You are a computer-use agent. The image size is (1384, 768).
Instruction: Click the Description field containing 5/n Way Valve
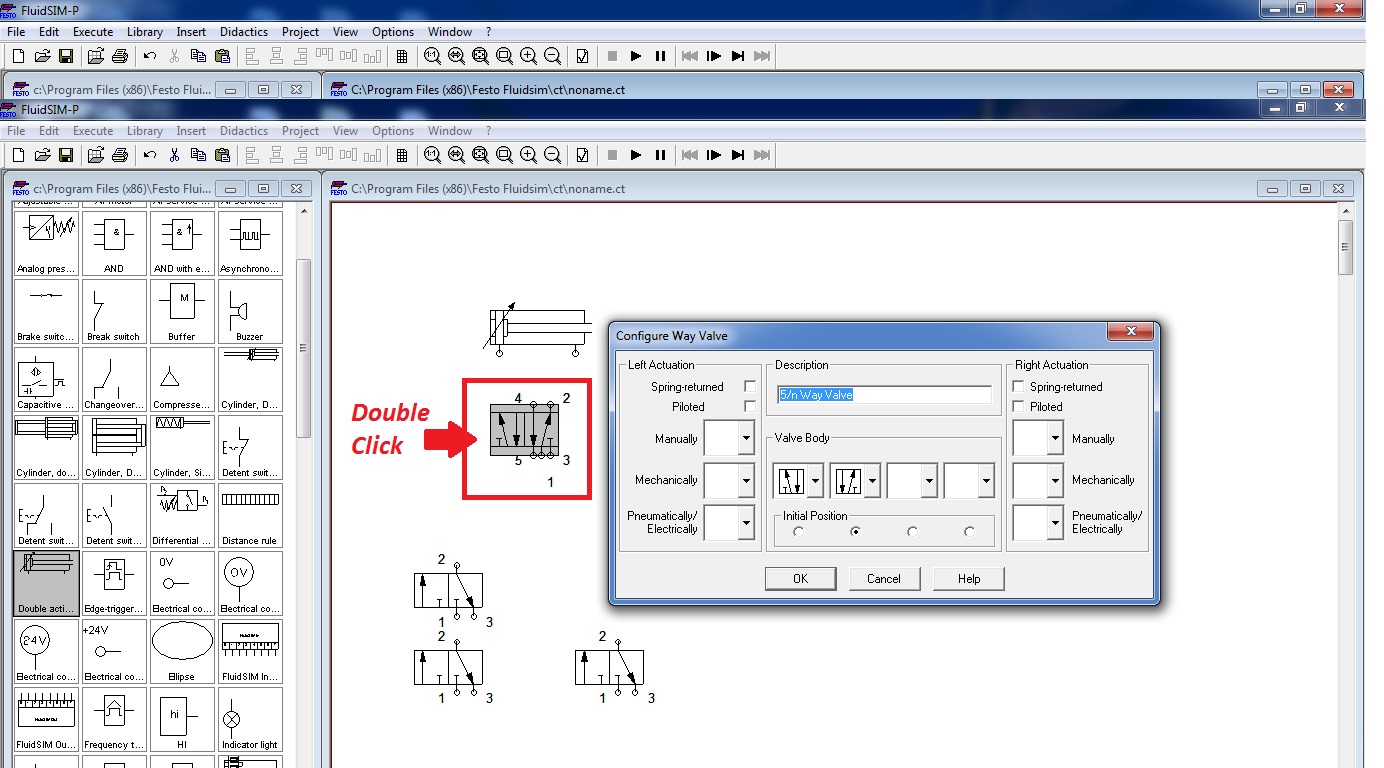tap(884, 395)
